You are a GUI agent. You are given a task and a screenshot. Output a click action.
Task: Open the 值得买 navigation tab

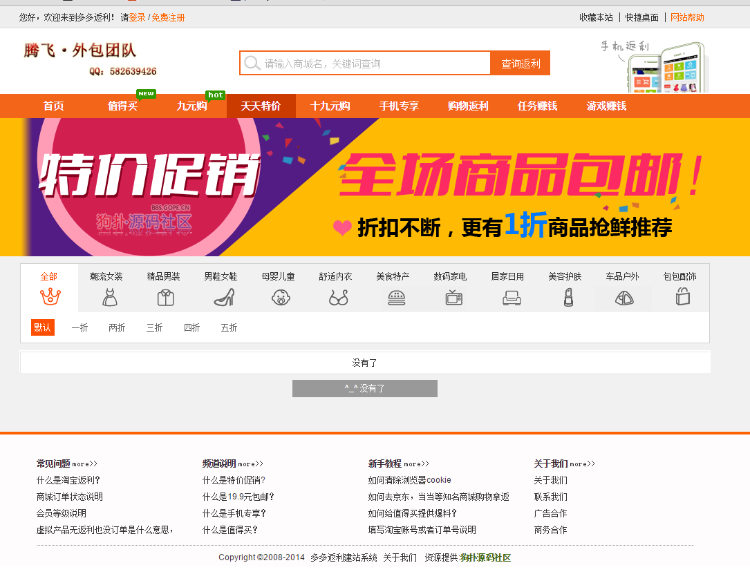pyautogui.click(x=122, y=106)
